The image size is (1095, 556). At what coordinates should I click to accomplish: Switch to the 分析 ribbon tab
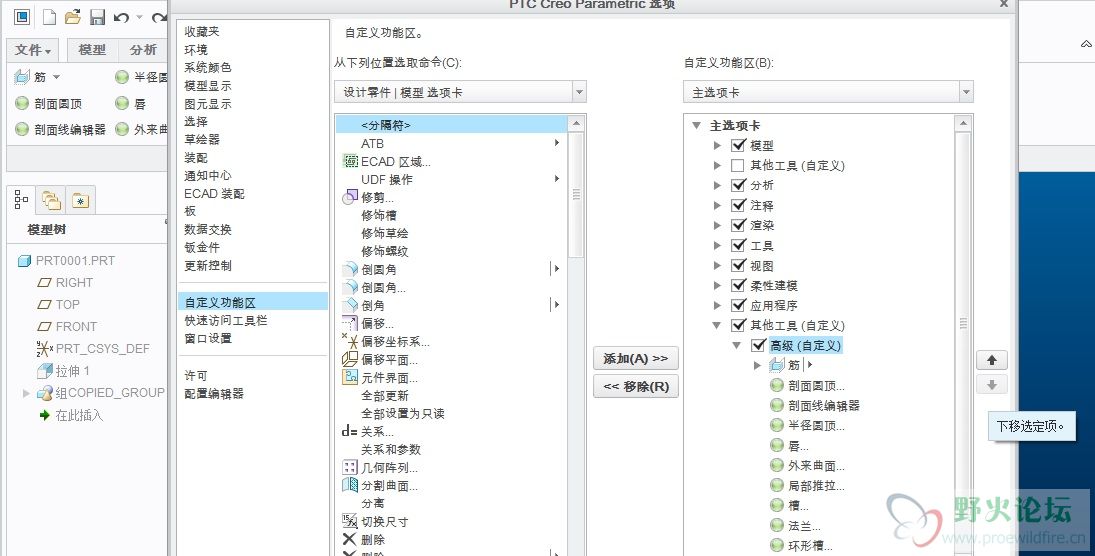143,50
